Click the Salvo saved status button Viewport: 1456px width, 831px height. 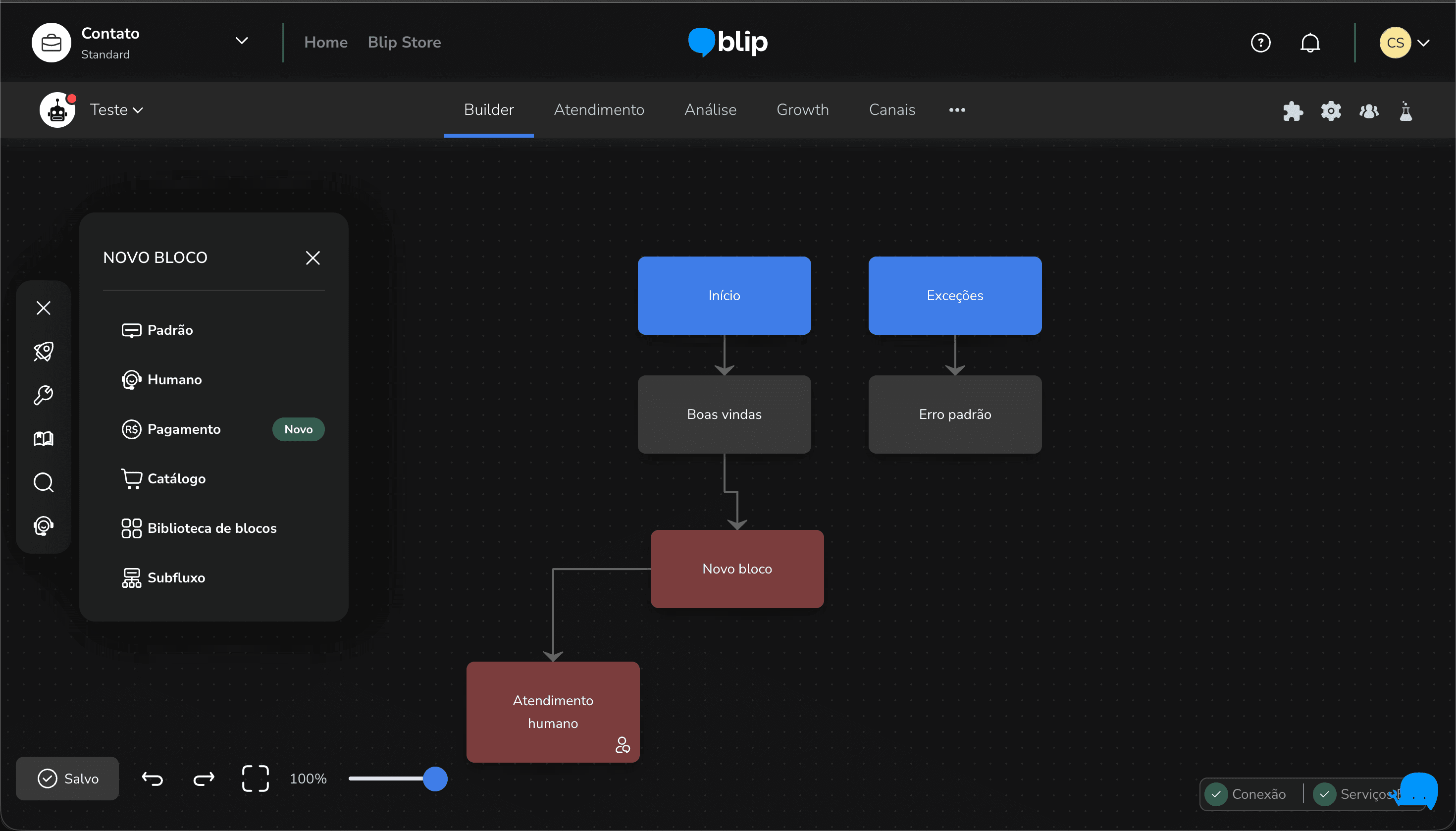tap(67, 779)
